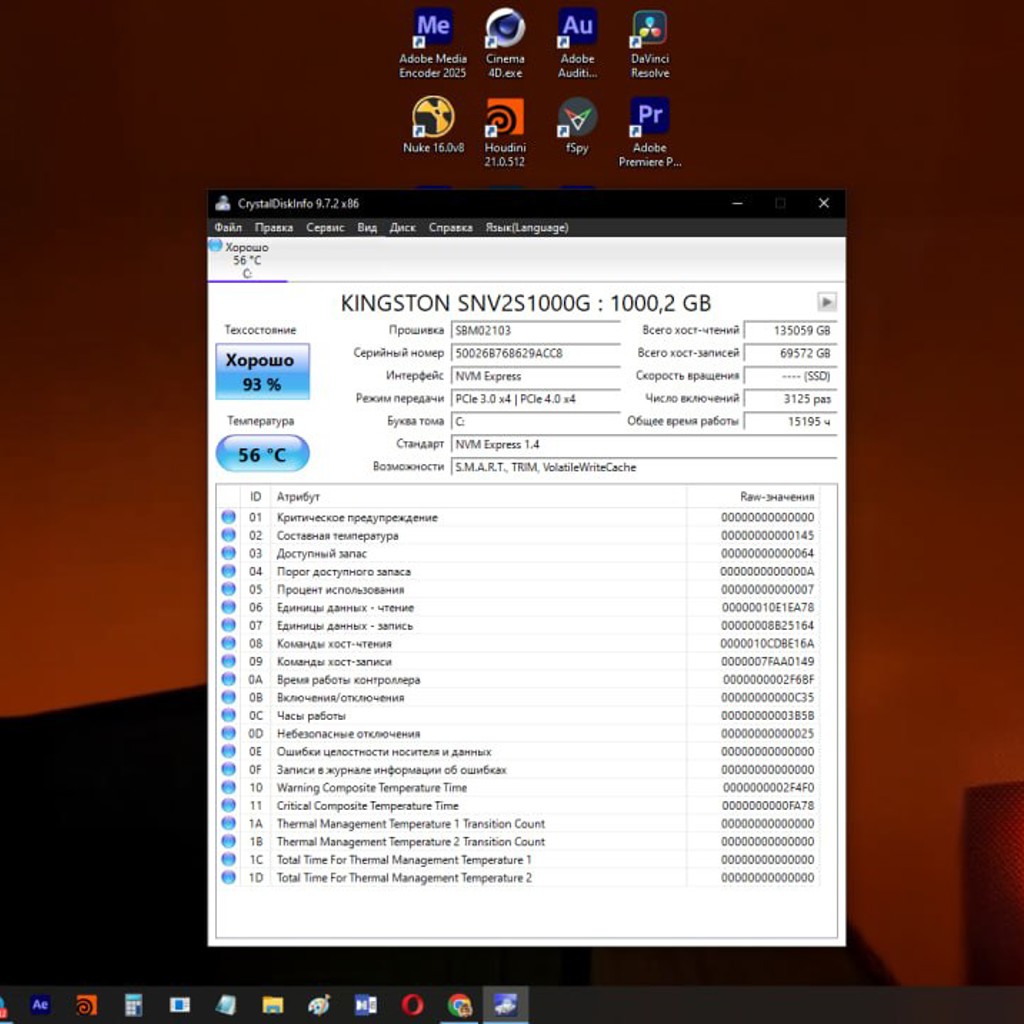This screenshot has width=1024, height=1024.
Task: Open File Explorer from the taskbar
Action: coord(272,1004)
